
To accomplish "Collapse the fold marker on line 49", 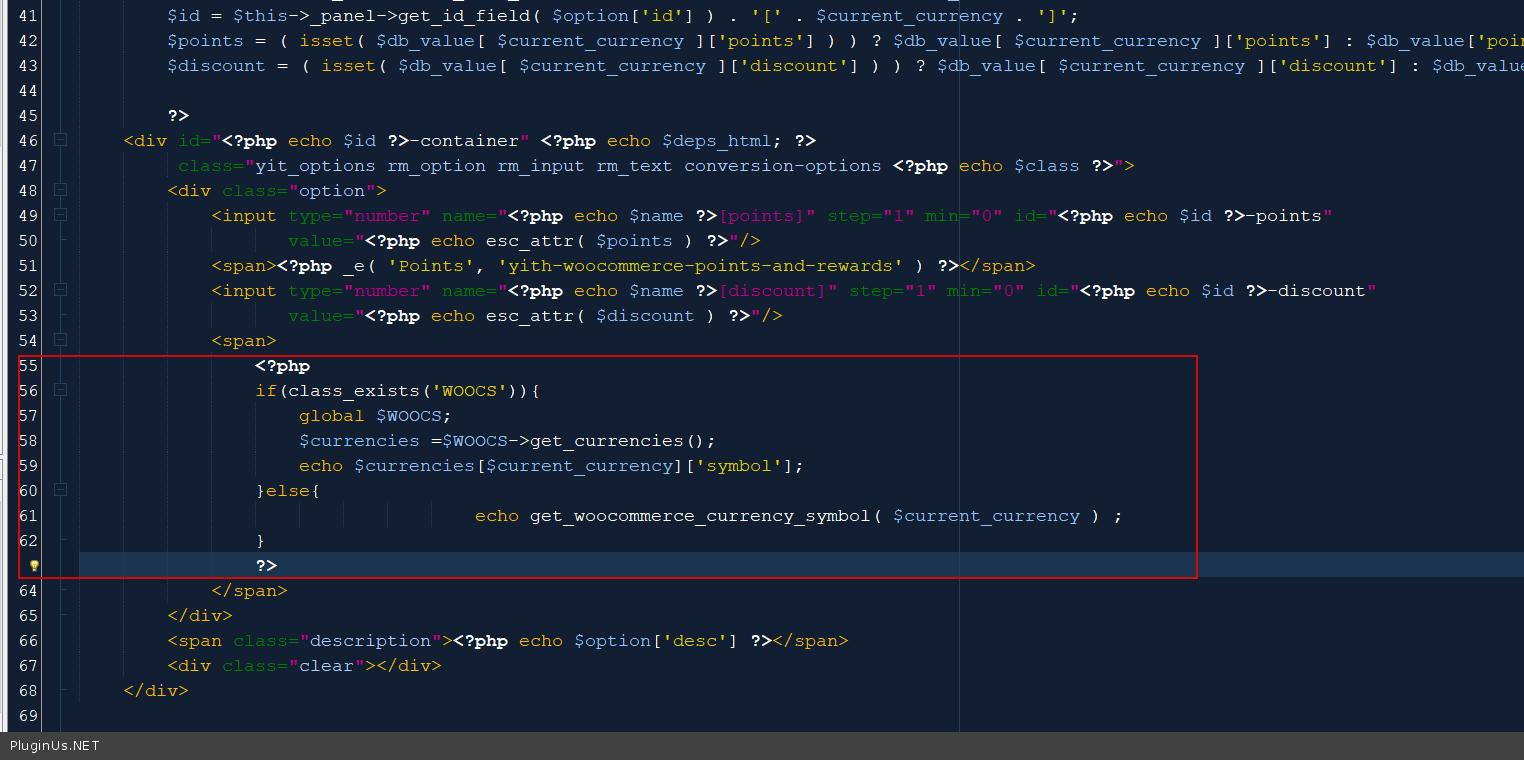I will (60, 216).
